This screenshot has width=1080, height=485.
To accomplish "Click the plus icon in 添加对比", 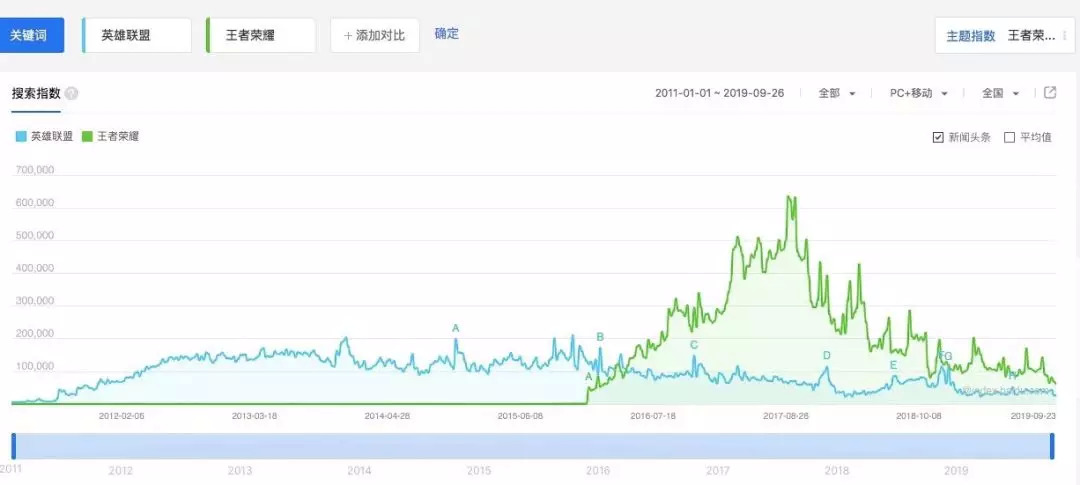I will click(x=349, y=35).
